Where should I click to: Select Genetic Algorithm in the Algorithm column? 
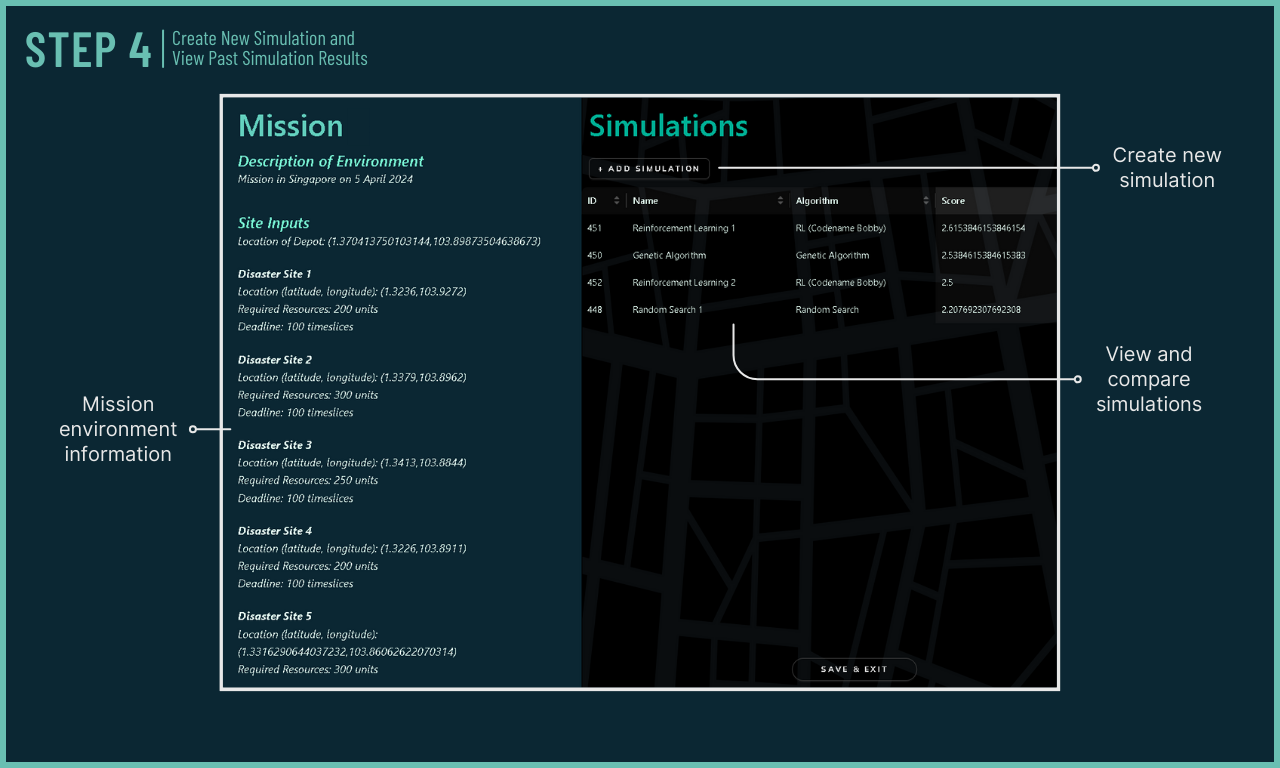832,255
